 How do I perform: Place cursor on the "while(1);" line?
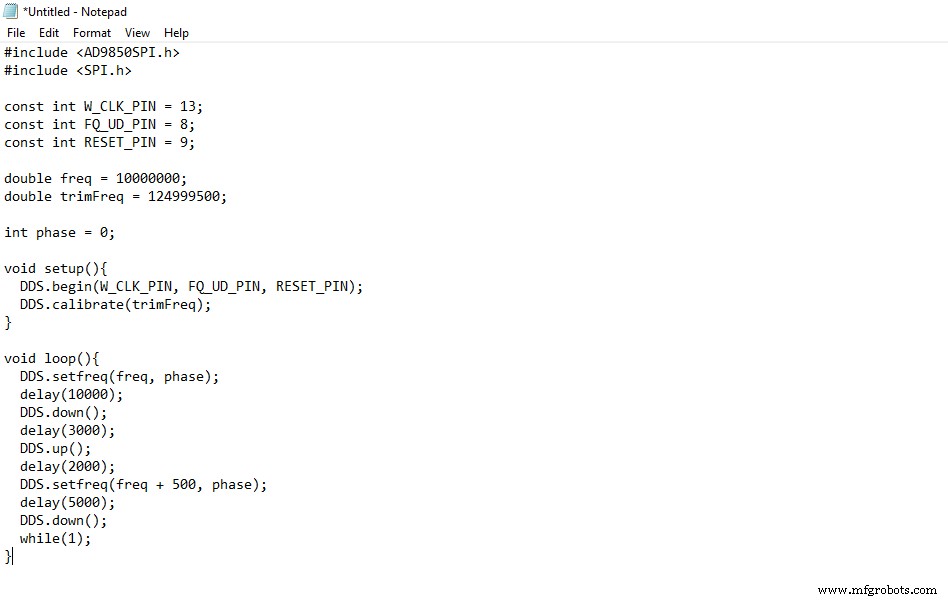(x=56, y=538)
